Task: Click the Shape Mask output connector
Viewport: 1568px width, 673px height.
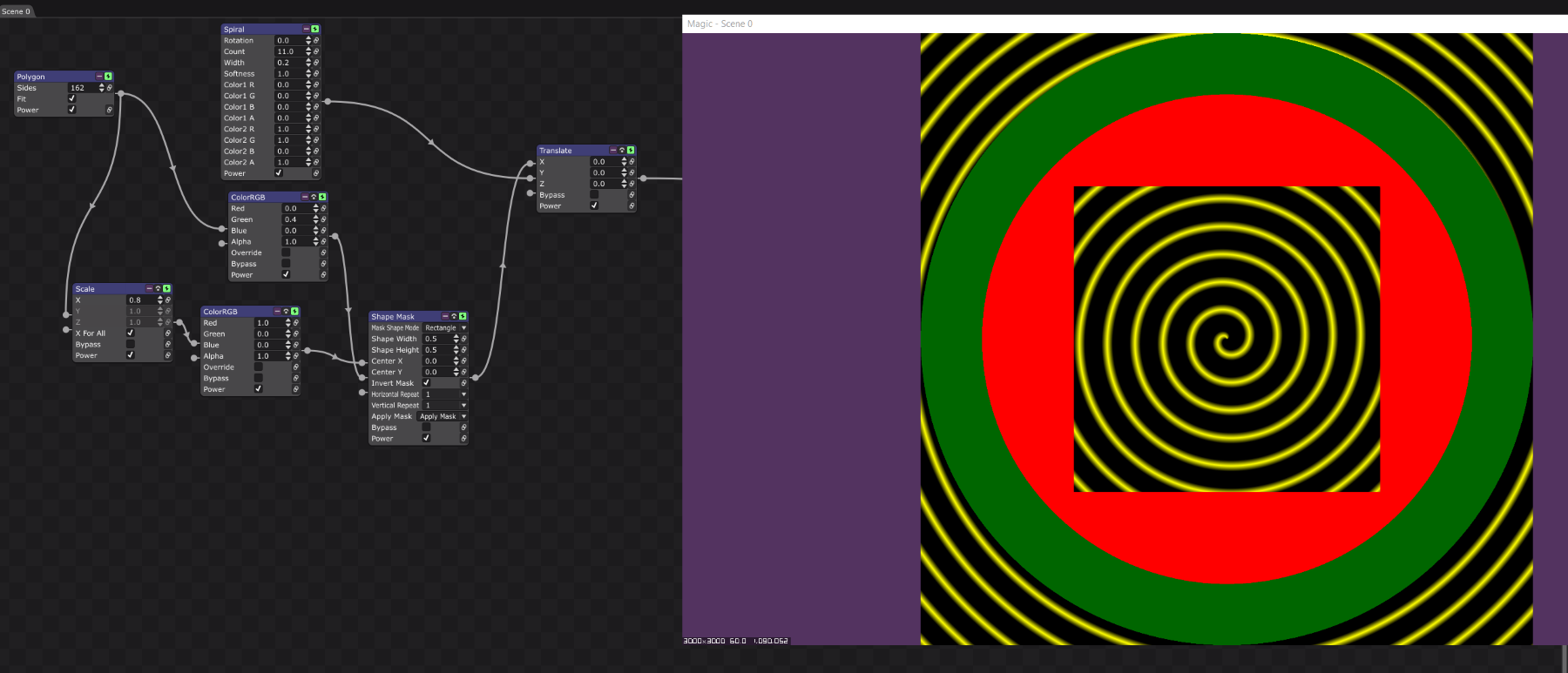Action: click(x=475, y=377)
